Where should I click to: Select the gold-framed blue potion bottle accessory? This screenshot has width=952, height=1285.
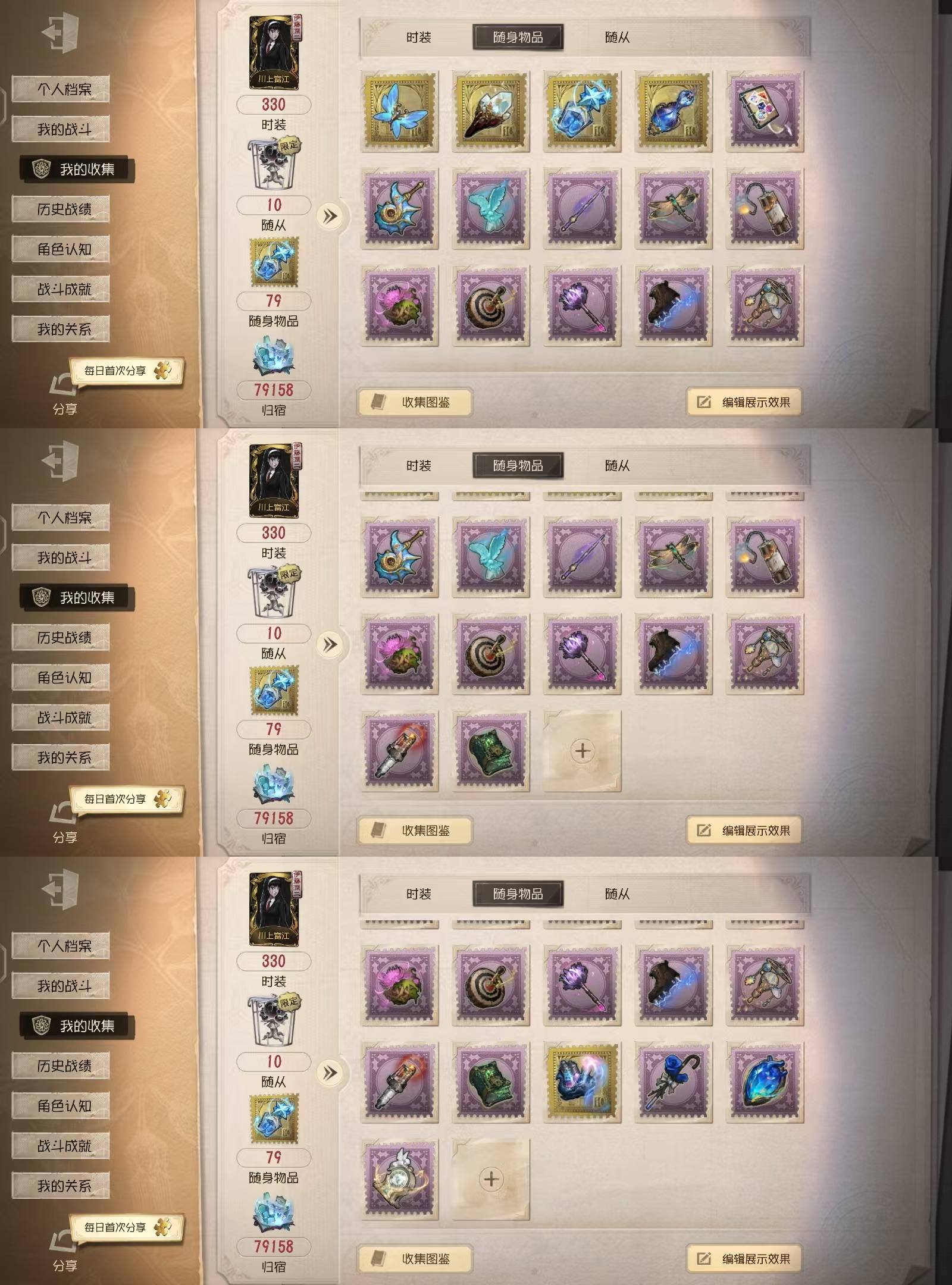coord(674,111)
